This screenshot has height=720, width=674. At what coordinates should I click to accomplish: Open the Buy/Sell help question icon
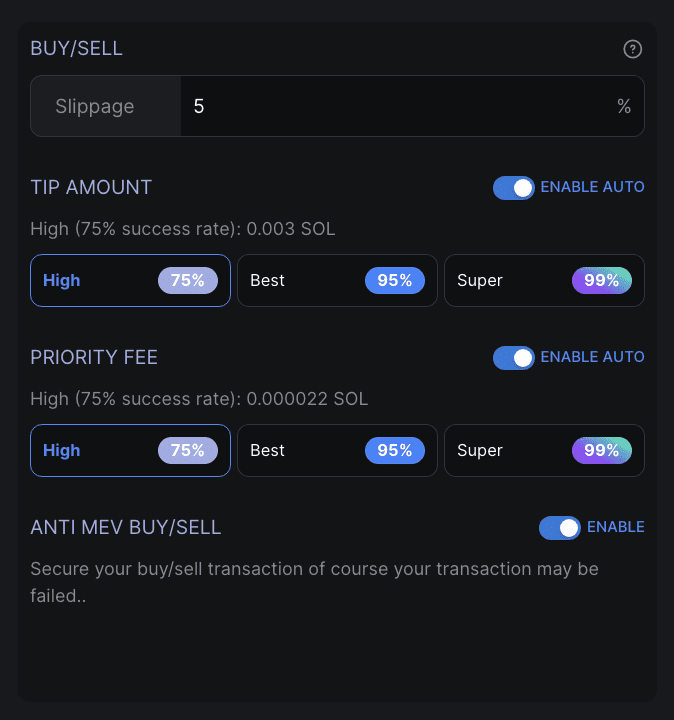pyautogui.click(x=632, y=49)
